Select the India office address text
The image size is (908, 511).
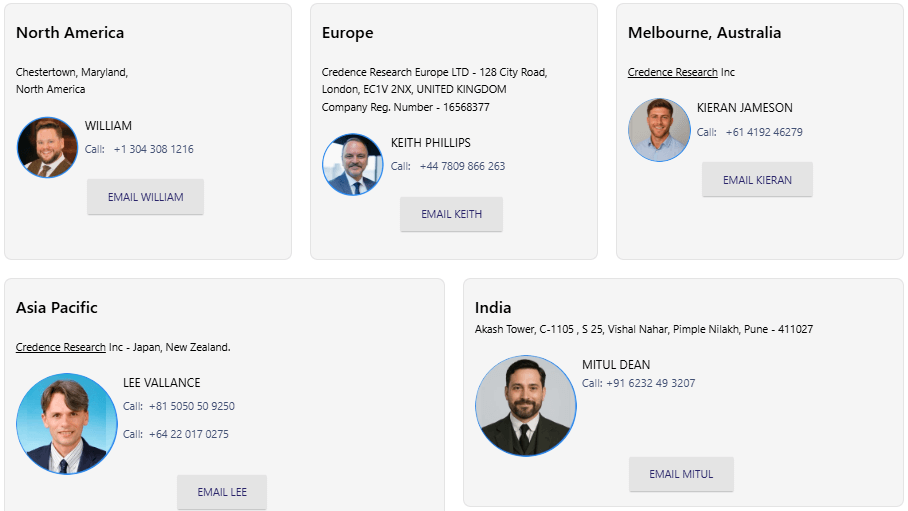point(643,329)
